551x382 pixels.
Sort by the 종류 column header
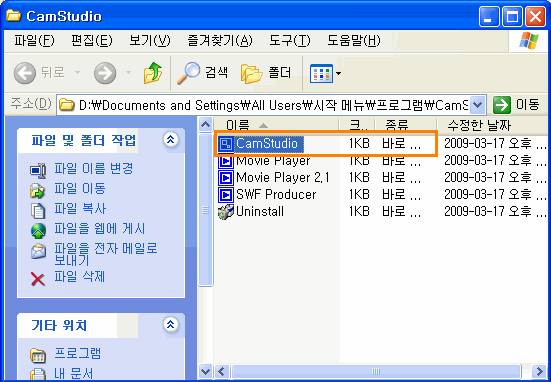pyautogui.click(x=406, y=125)
